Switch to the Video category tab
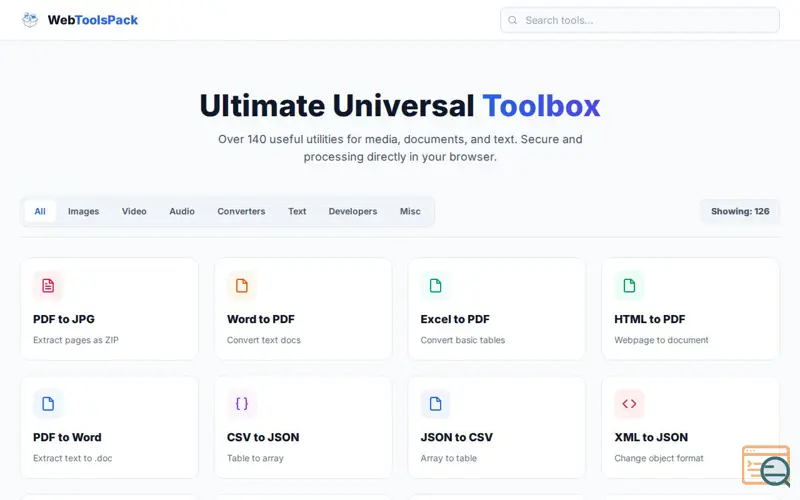Image resolution: width=800 pixels, height=500 pixels. click(x=134, y=211)
